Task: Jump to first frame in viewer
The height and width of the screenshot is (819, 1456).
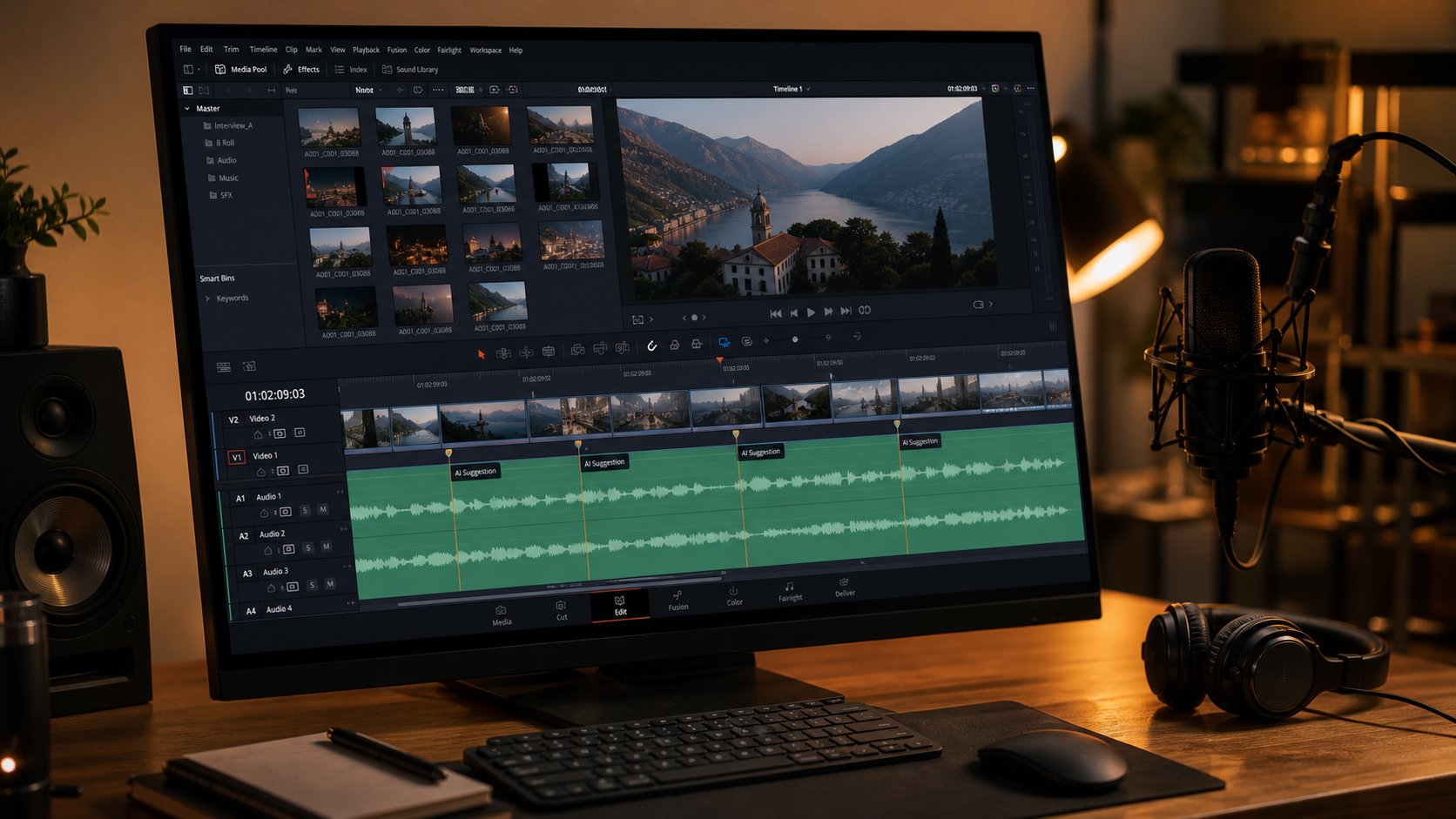Action: pos(776,313)
